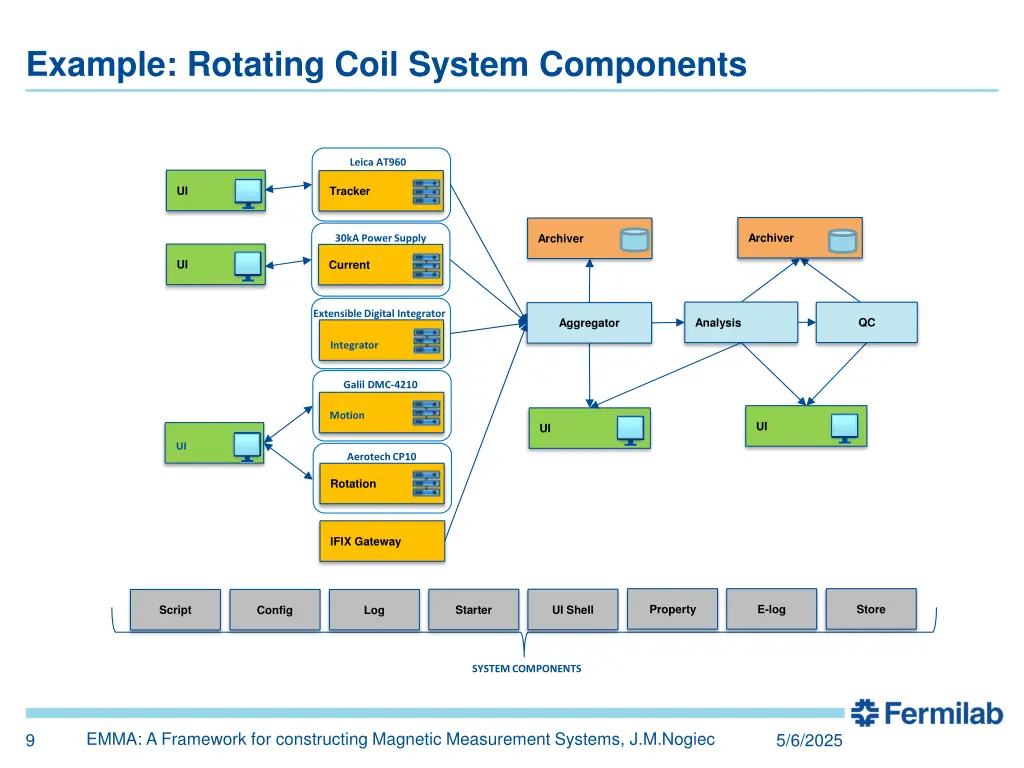Click the QC block

tap(866, 322)
